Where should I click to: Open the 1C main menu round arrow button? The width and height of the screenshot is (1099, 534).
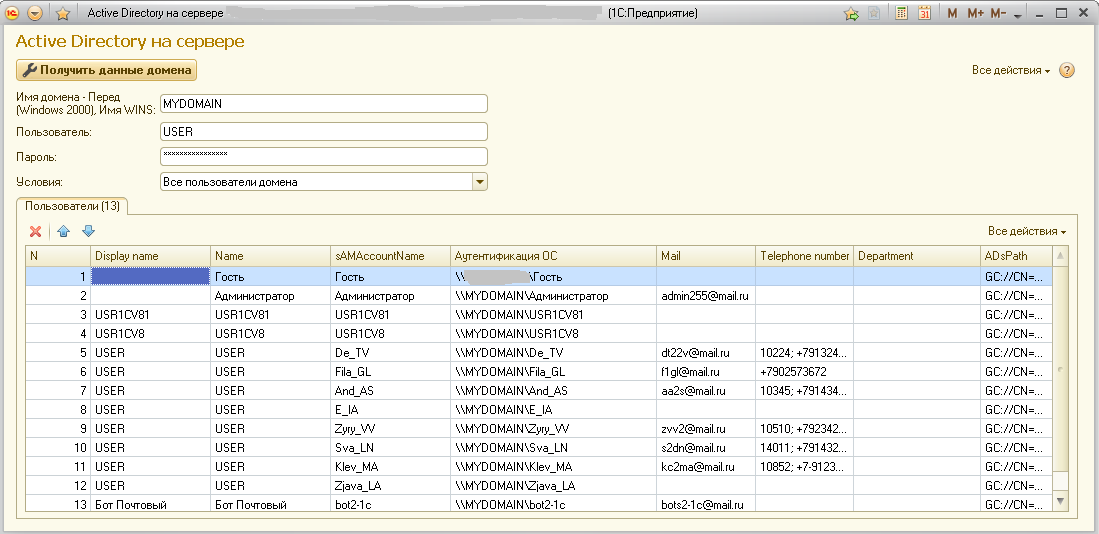click(x=36, y=14)
